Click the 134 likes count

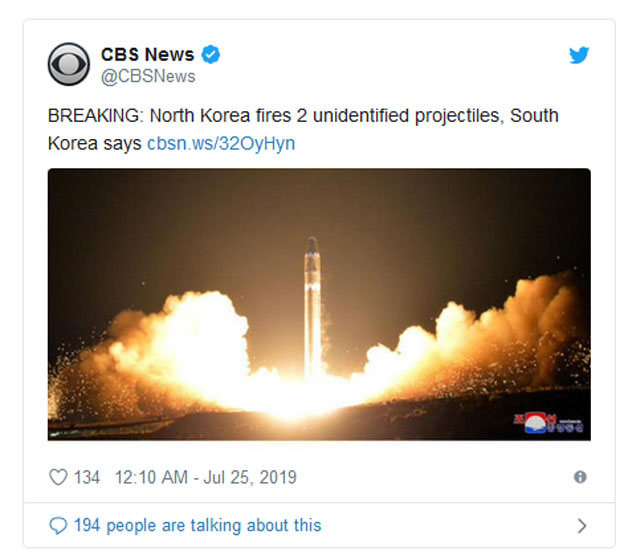pyautogui.click(x=87, y=477)
